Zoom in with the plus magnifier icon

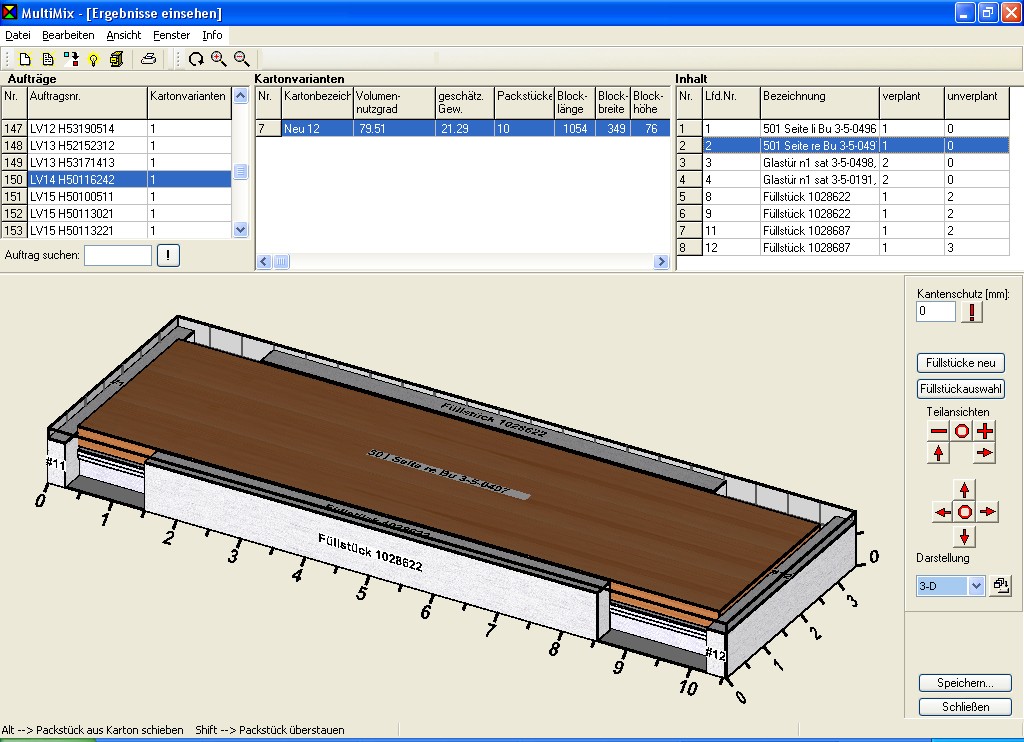pyautogui.click(x=219, y=59)
